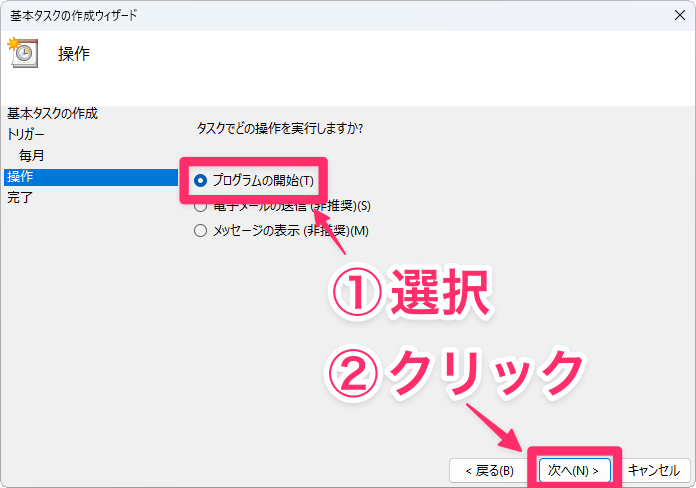Screen dimensions: 696x488
Task: Click the clock wizard icon in header
Action: [22, 53]
